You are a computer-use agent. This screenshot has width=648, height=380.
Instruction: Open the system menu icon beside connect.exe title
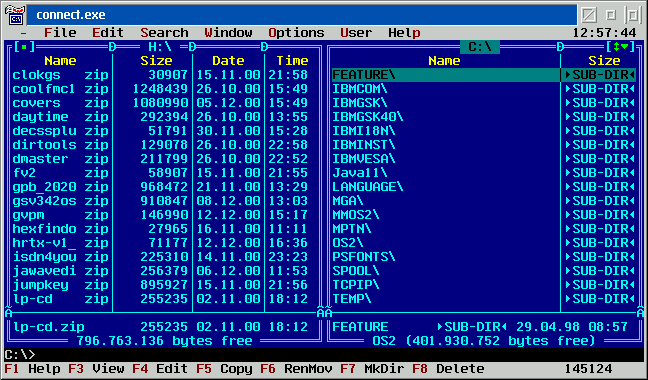[14, 15]
